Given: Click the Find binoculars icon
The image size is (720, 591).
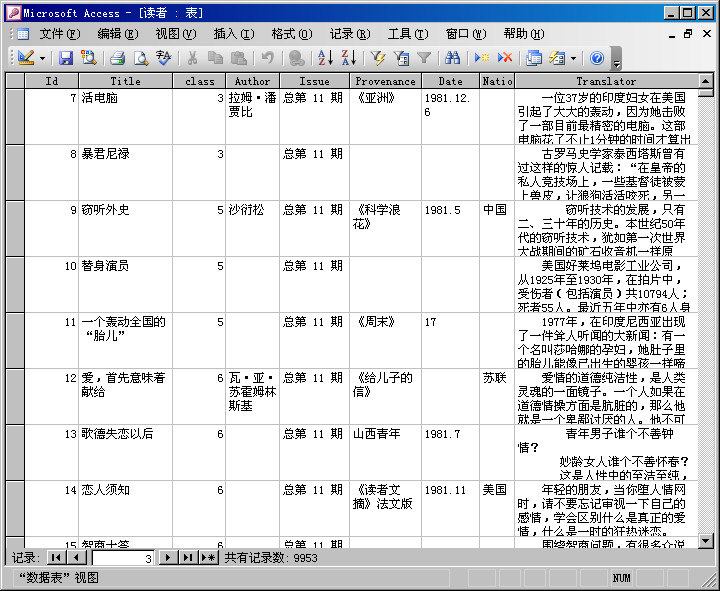Looking at the screenshot, I should pos(453,59).
